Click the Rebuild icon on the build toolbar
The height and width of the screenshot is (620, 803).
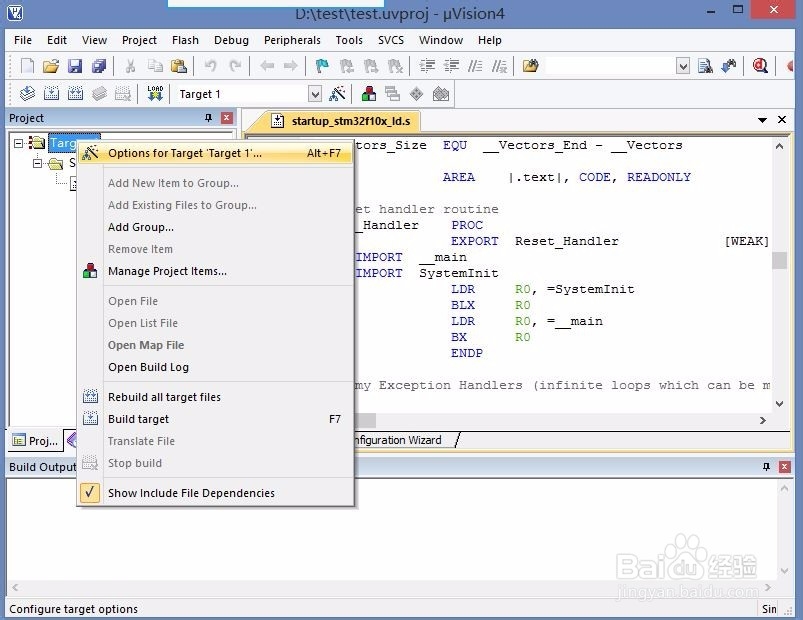tap(75, 94)
